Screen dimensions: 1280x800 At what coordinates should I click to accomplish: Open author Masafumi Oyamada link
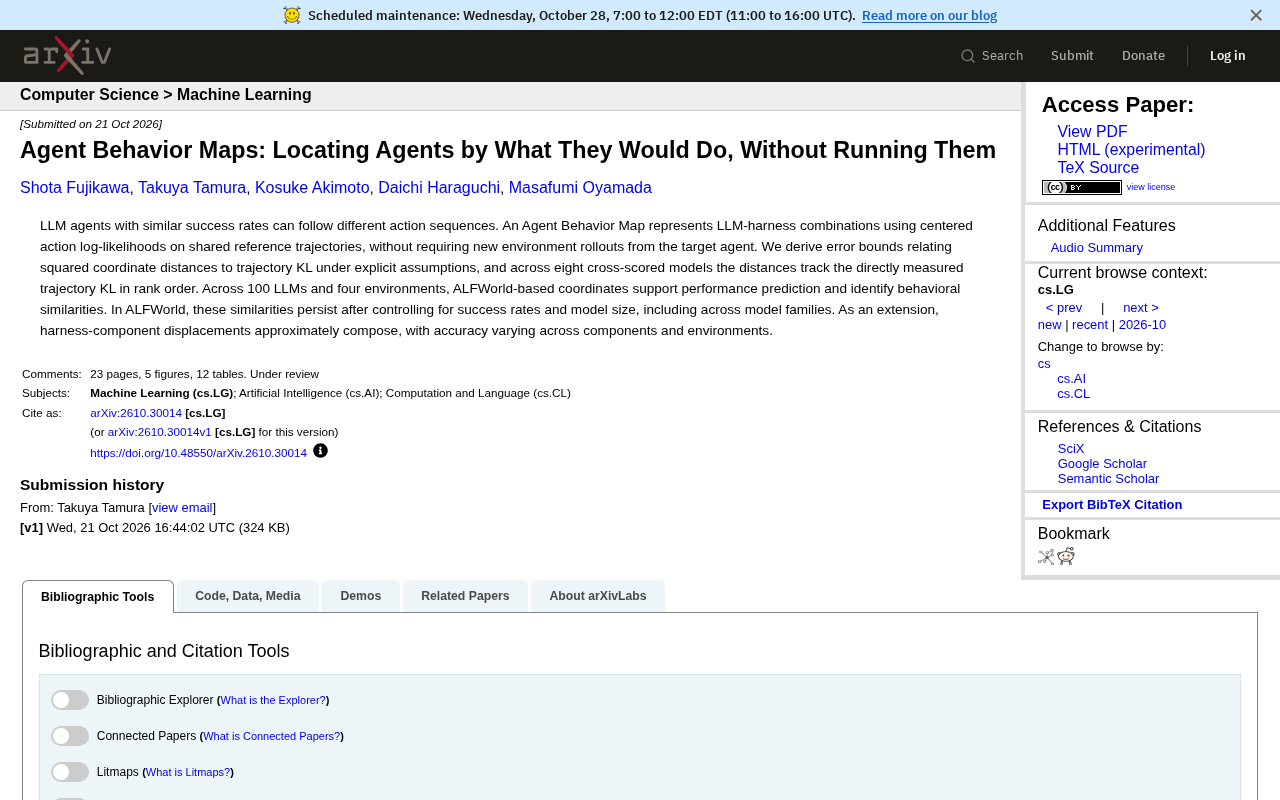tap(580, 188)
